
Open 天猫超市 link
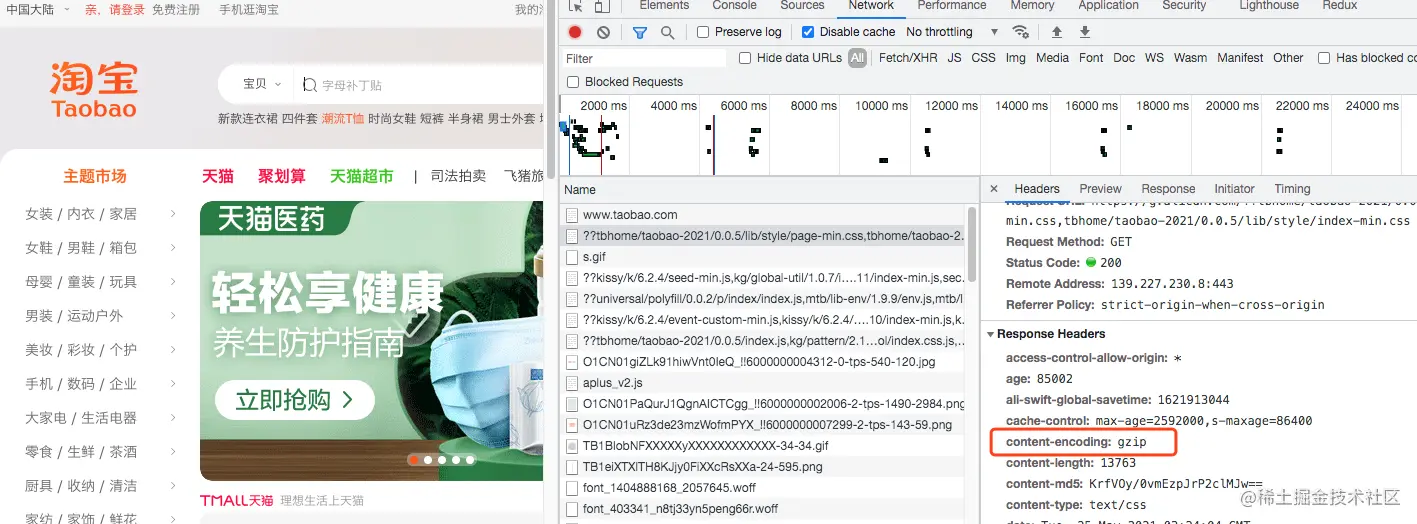[362, 176]
